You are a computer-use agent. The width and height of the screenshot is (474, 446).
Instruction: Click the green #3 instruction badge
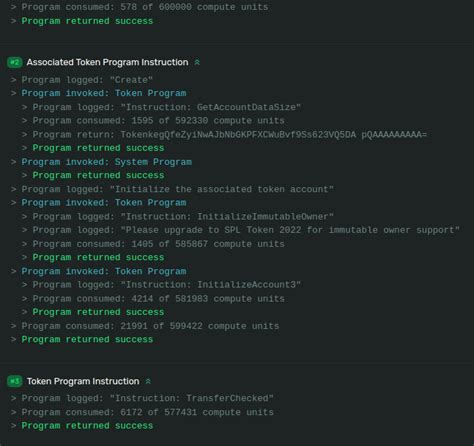15,381
